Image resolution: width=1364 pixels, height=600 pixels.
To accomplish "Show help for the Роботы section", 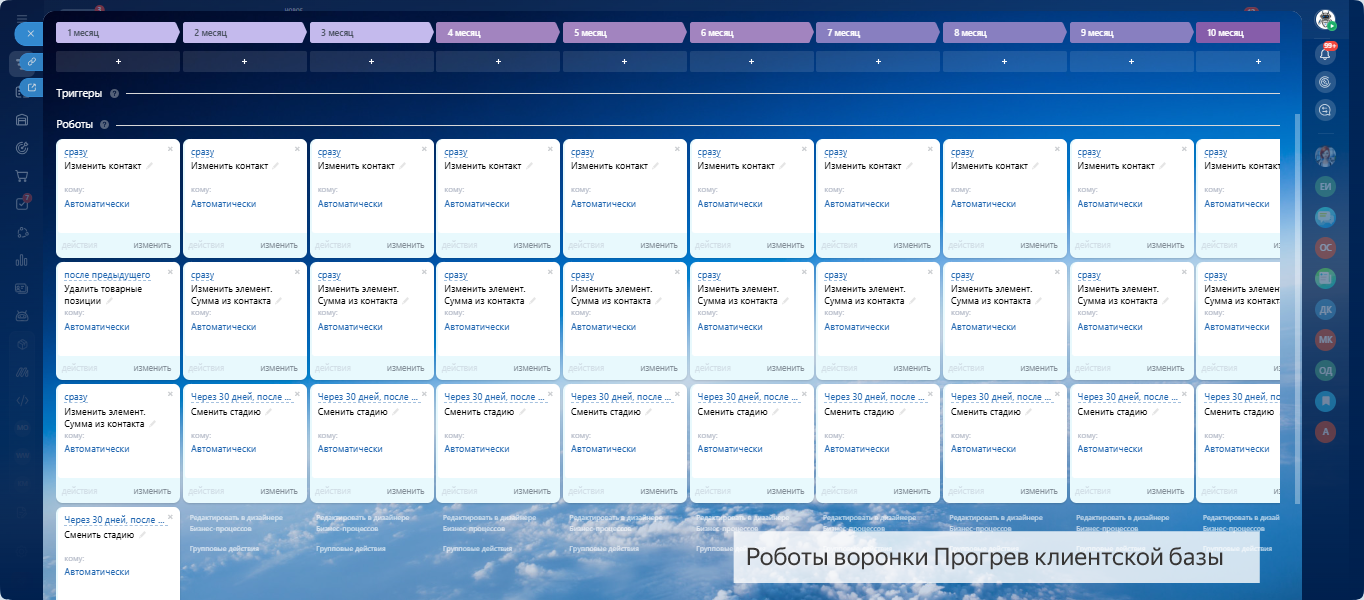I will pyautogui.click(x=104, y=125).
